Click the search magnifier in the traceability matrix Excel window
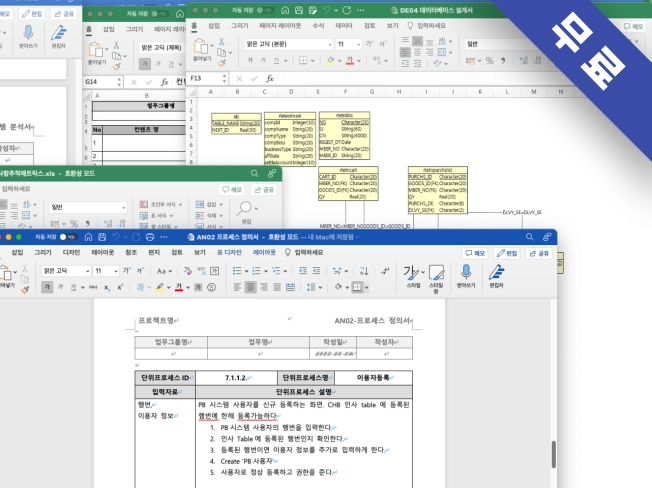This screenshot has width=652, height=488. (x=244, y=208)
